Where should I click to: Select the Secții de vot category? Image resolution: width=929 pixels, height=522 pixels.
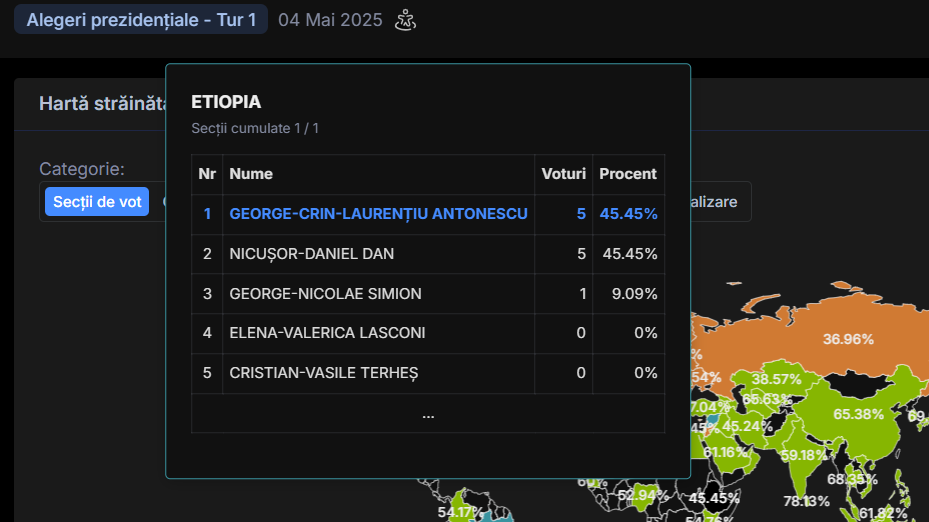[x=97, y=202]
